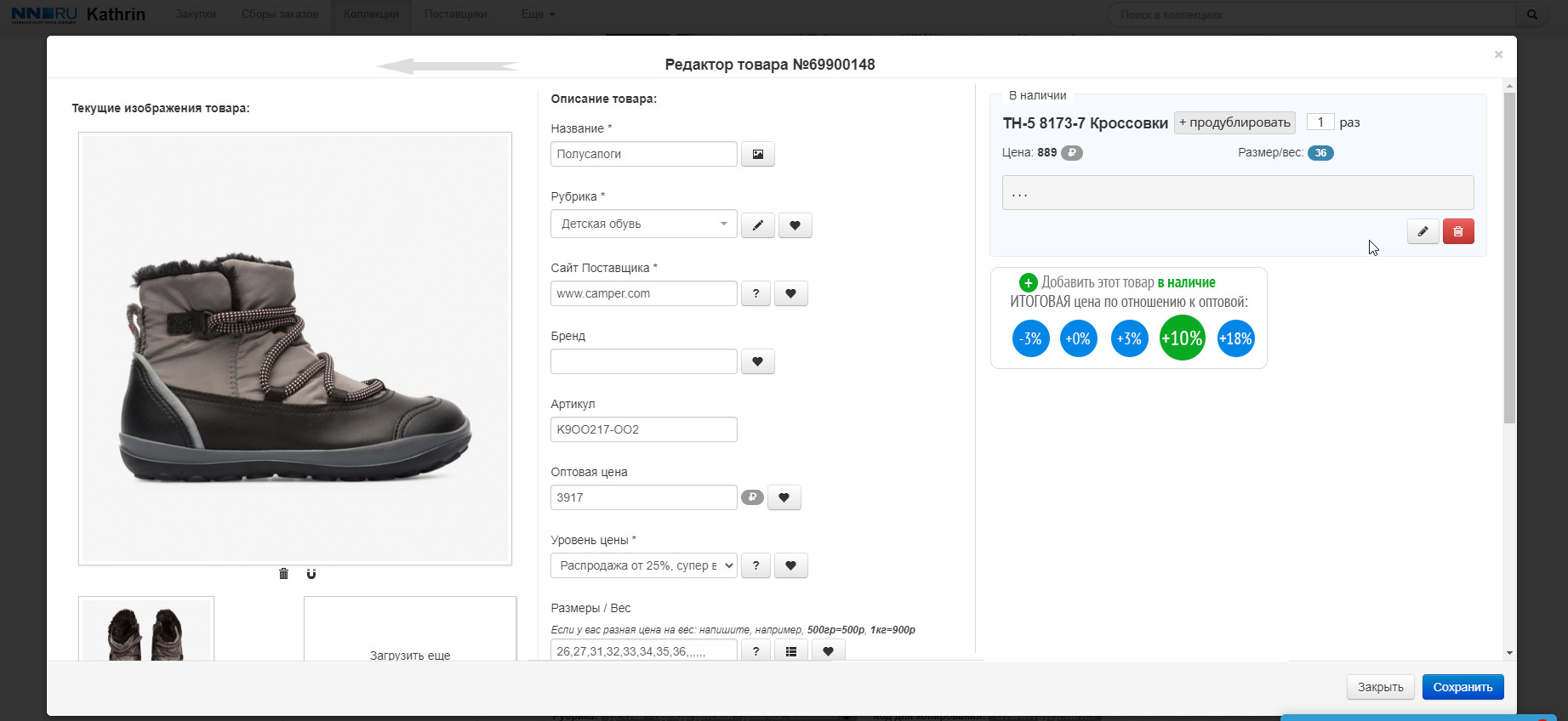Click the NN.RU logo
This screenshot has width=1568, height=721.
[43, 14]
